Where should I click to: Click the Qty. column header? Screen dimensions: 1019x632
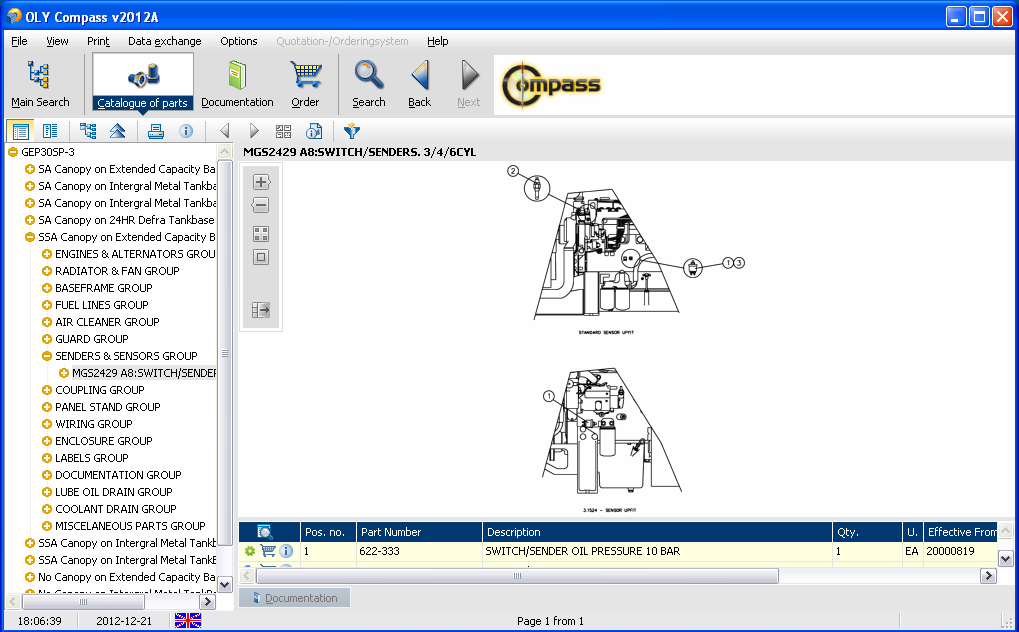click(867, 533)
